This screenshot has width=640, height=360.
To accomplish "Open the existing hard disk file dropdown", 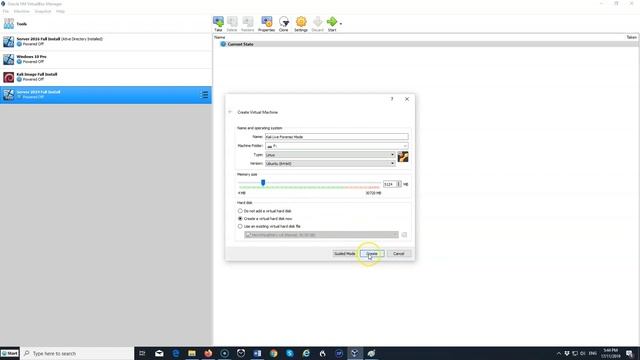I will 321,235.
